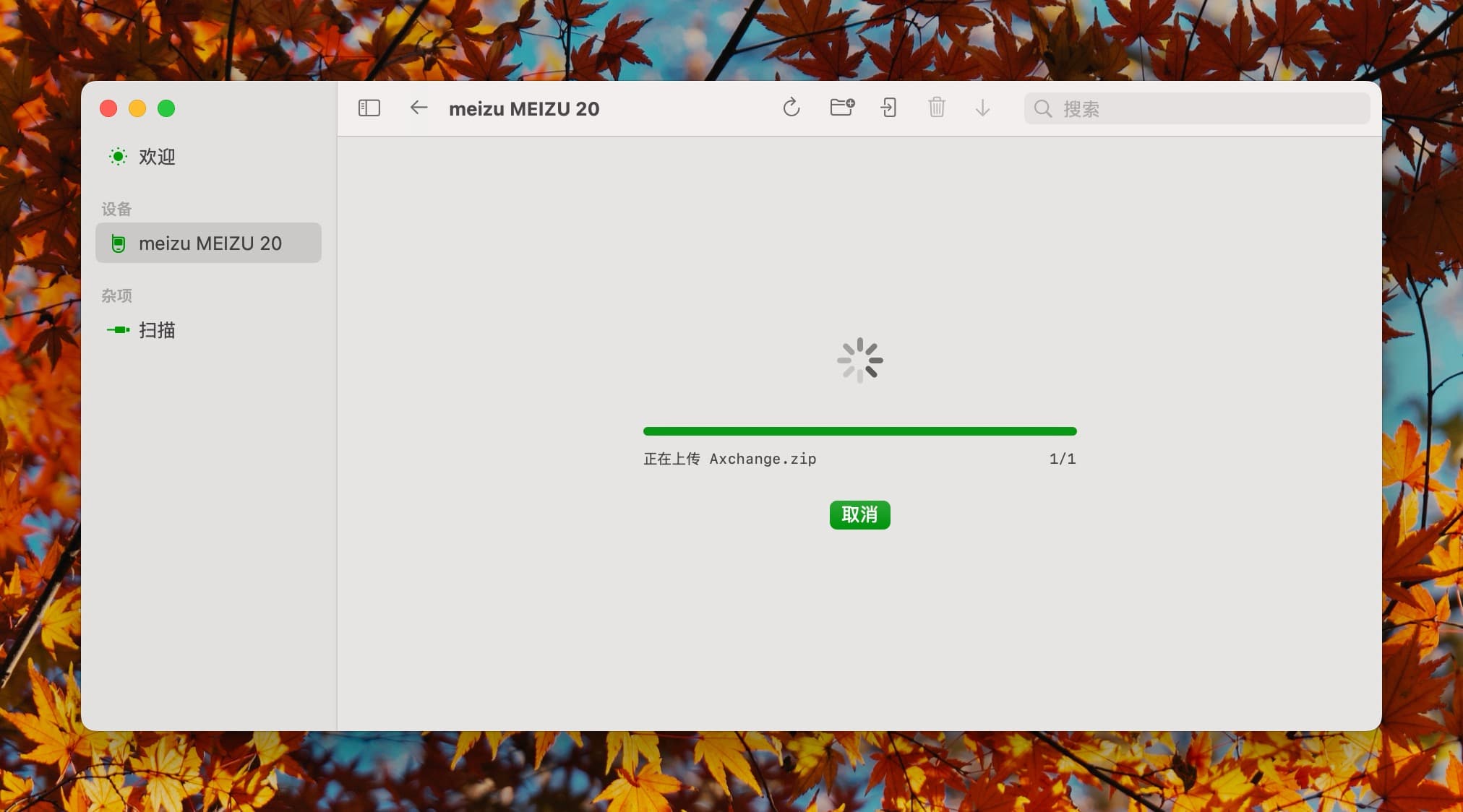Click the phone icon next to meizu MEIZU 20

118,243
